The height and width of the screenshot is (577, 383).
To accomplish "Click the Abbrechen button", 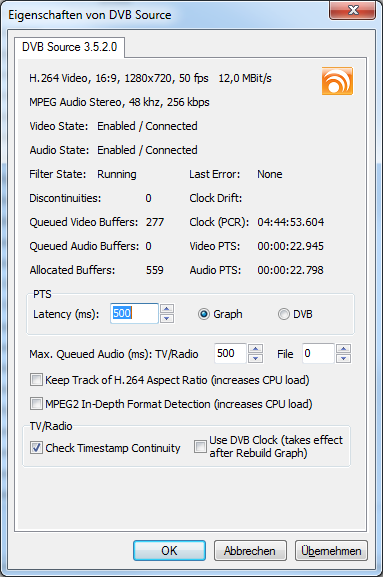I will point(250,551).
